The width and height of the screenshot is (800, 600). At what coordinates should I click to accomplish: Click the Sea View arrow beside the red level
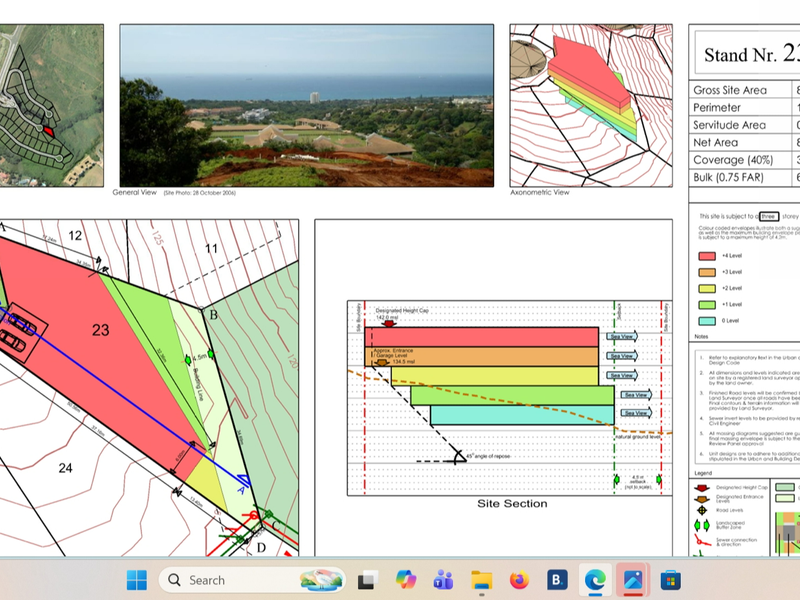[622, 336]
